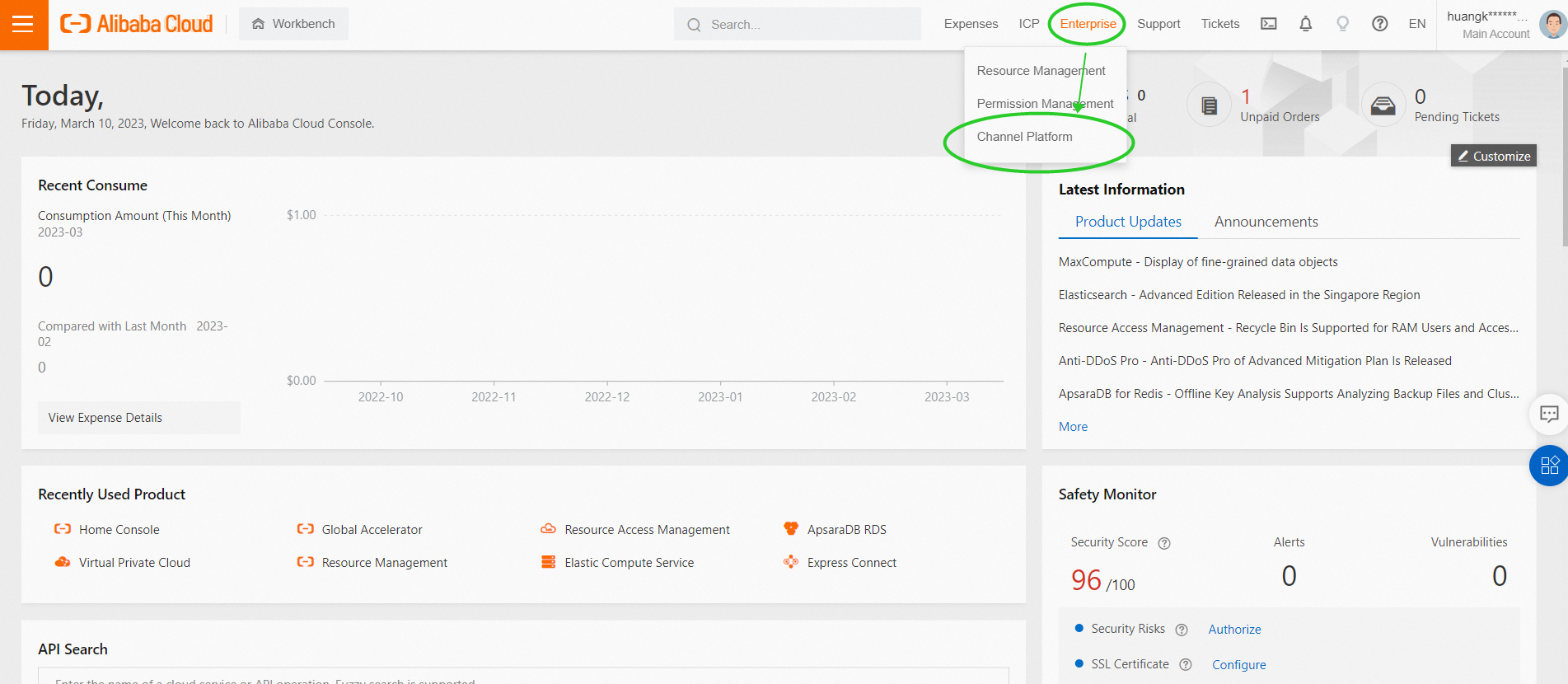Open the help question mark icon

click(x=1380, y=24)
